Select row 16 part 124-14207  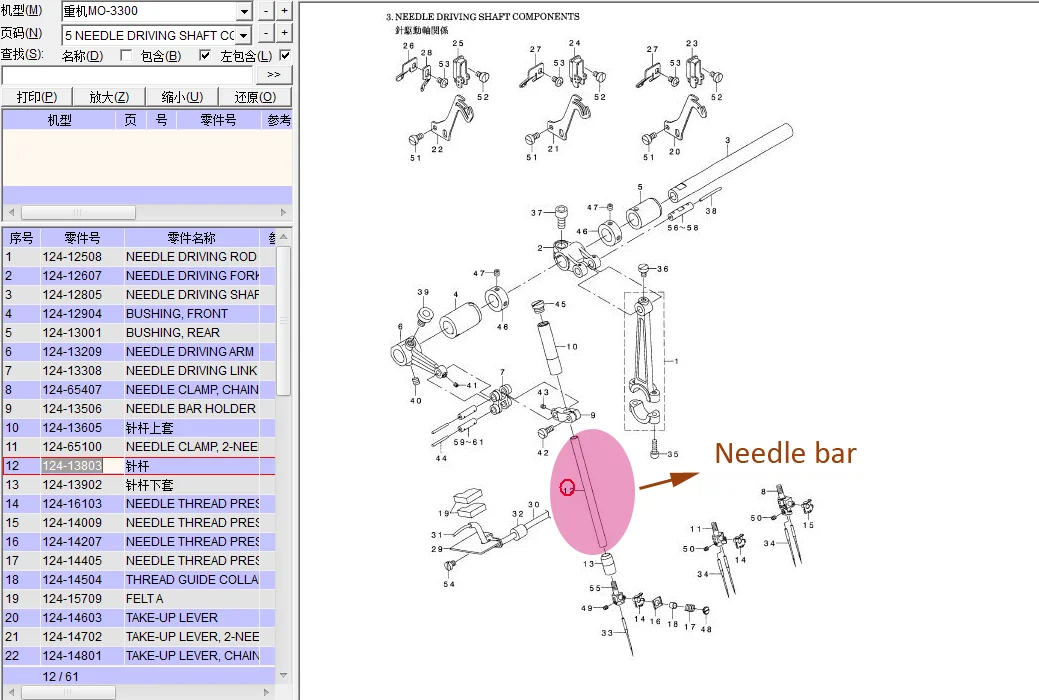pyautogui.click(x=139, y=542)
